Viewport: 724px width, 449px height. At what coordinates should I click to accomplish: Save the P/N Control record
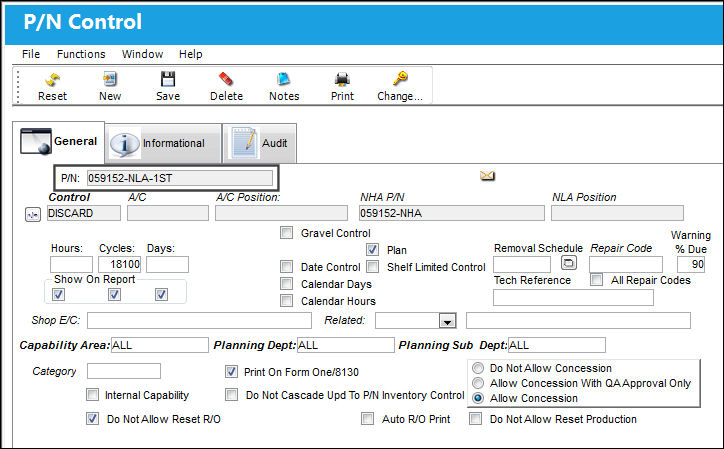point(168,79)
